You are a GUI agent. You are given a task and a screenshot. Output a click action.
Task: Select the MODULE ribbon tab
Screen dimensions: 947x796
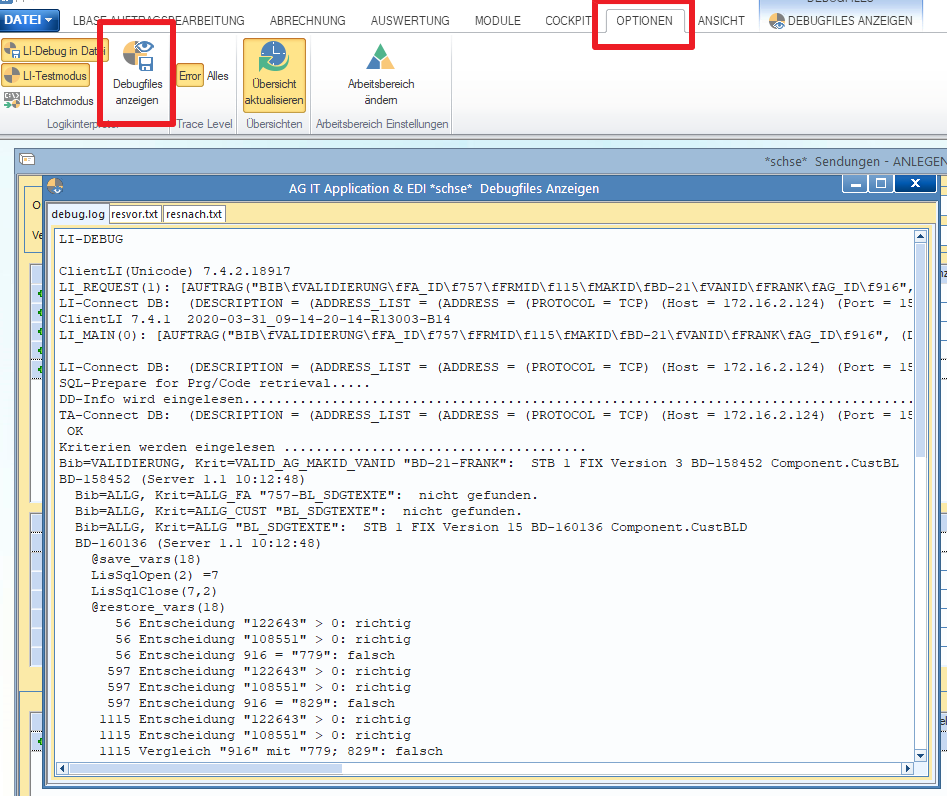[x=498, y=21]
